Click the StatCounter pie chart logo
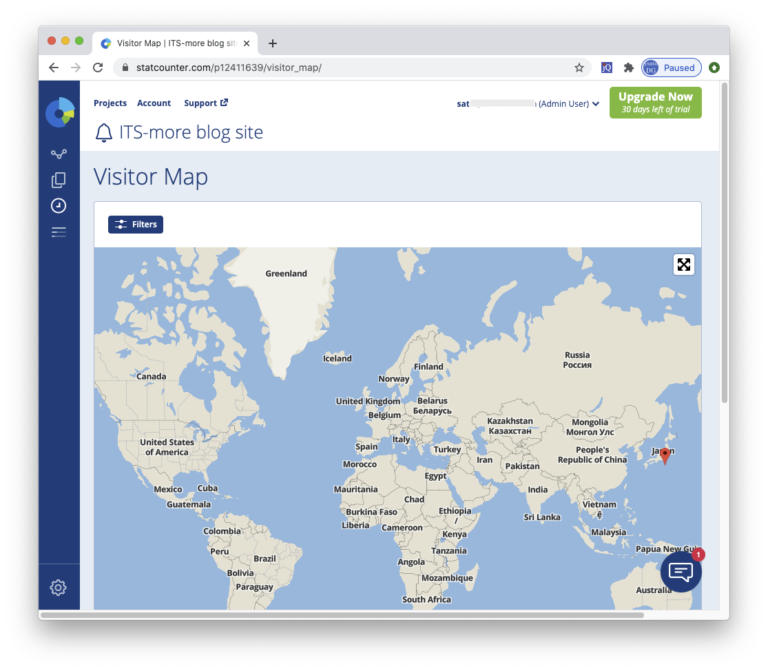Viewport: 768px width, 671px height. point(59,112)
